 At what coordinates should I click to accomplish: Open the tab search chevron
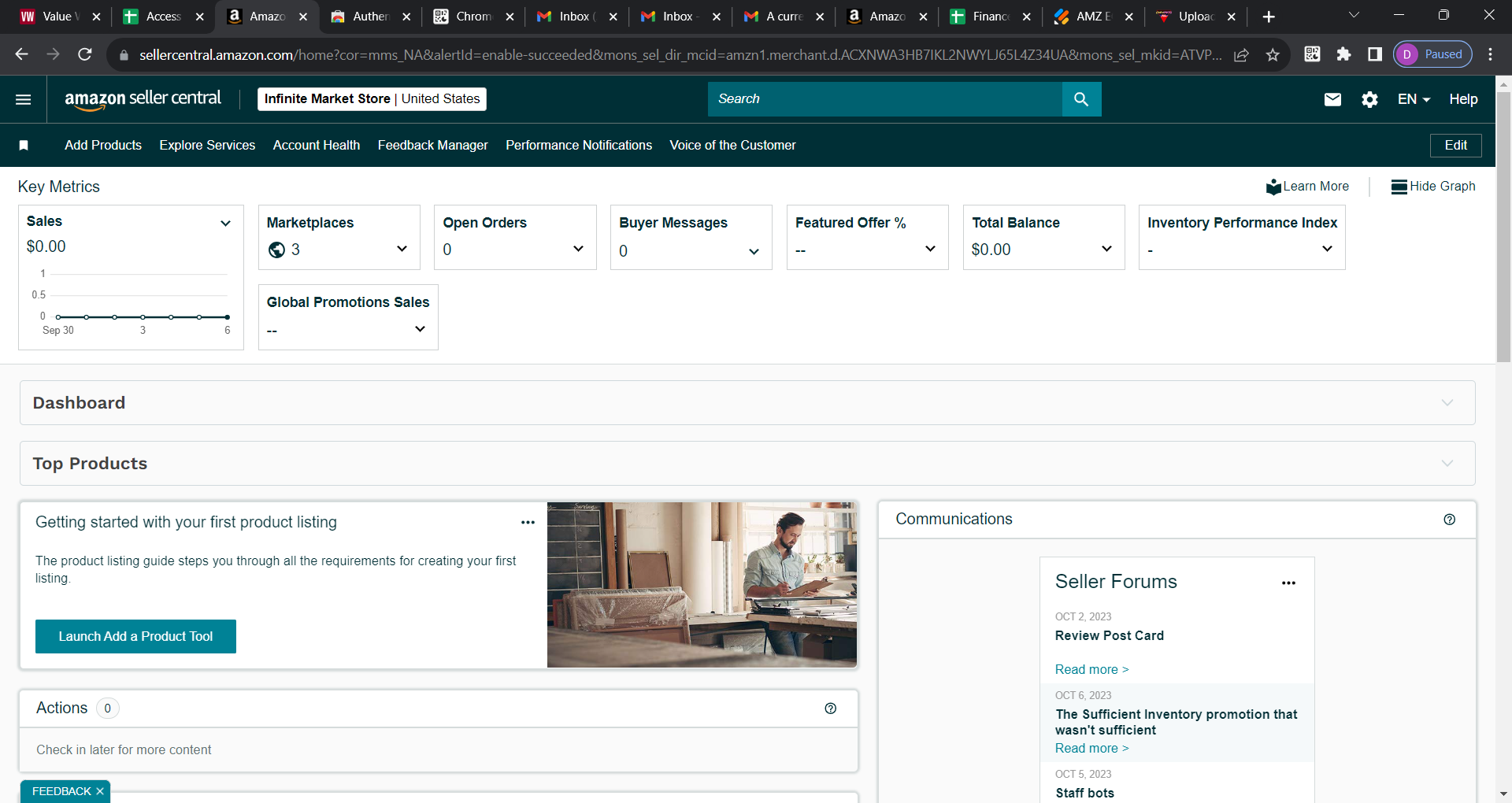pyautogui.click(x=1354, y=16)
